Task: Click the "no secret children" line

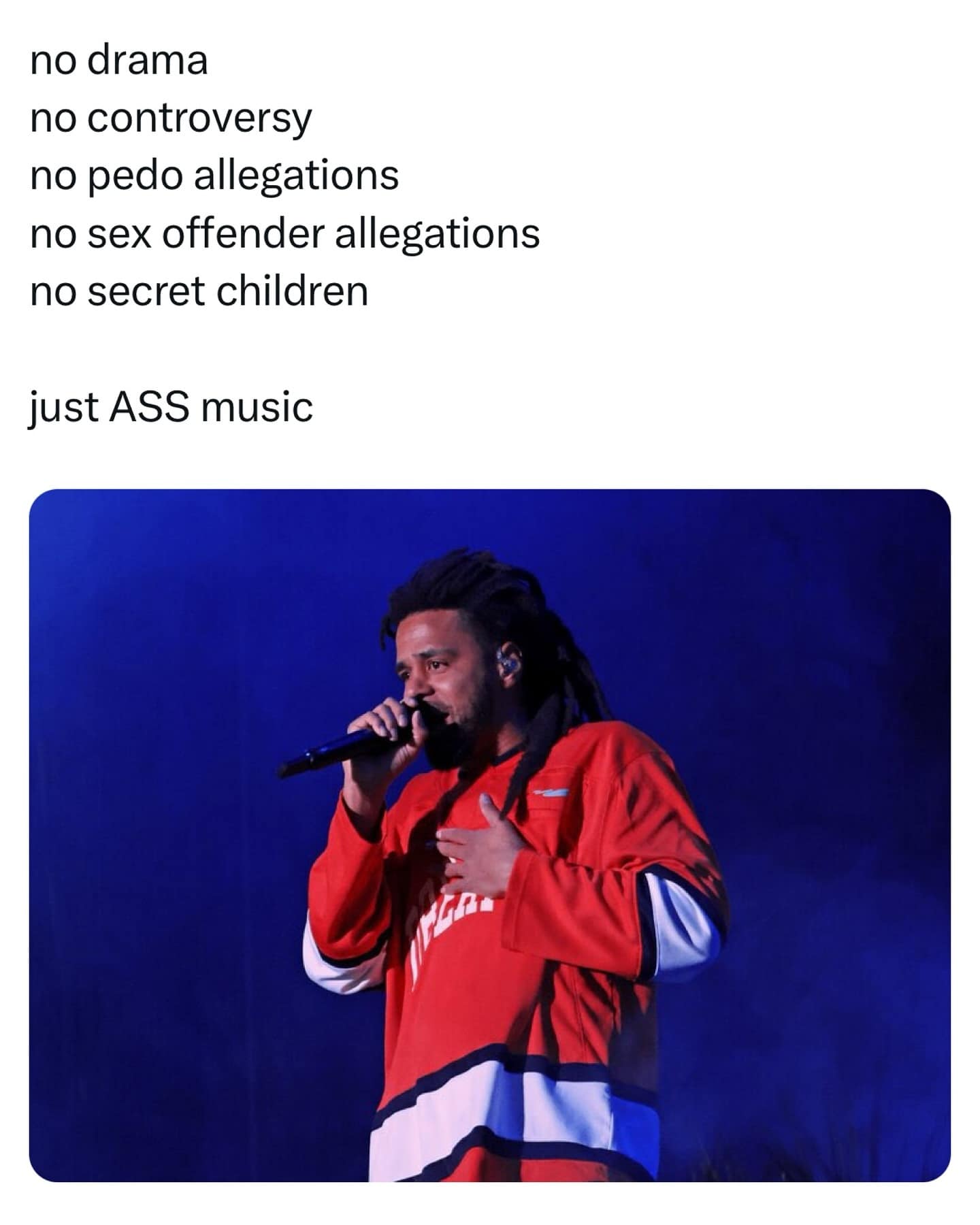Action: pyautogui.click(x=199, y=291)
